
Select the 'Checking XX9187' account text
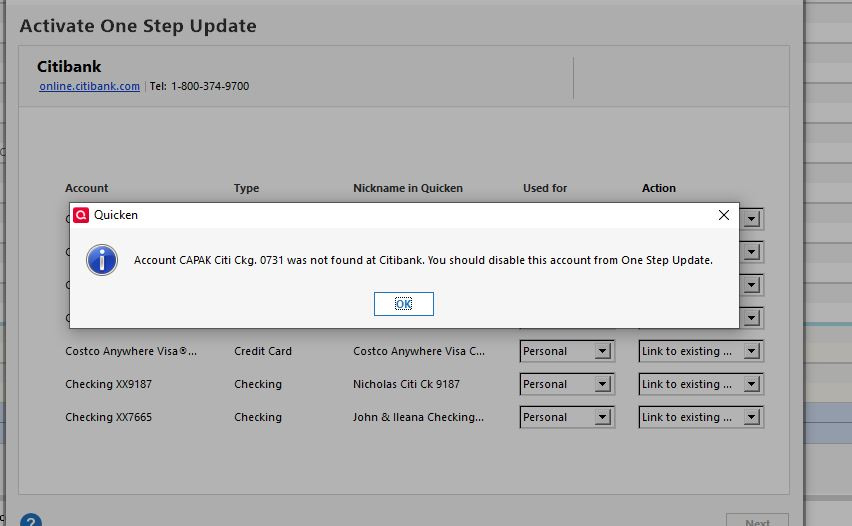tap(109, 384)
